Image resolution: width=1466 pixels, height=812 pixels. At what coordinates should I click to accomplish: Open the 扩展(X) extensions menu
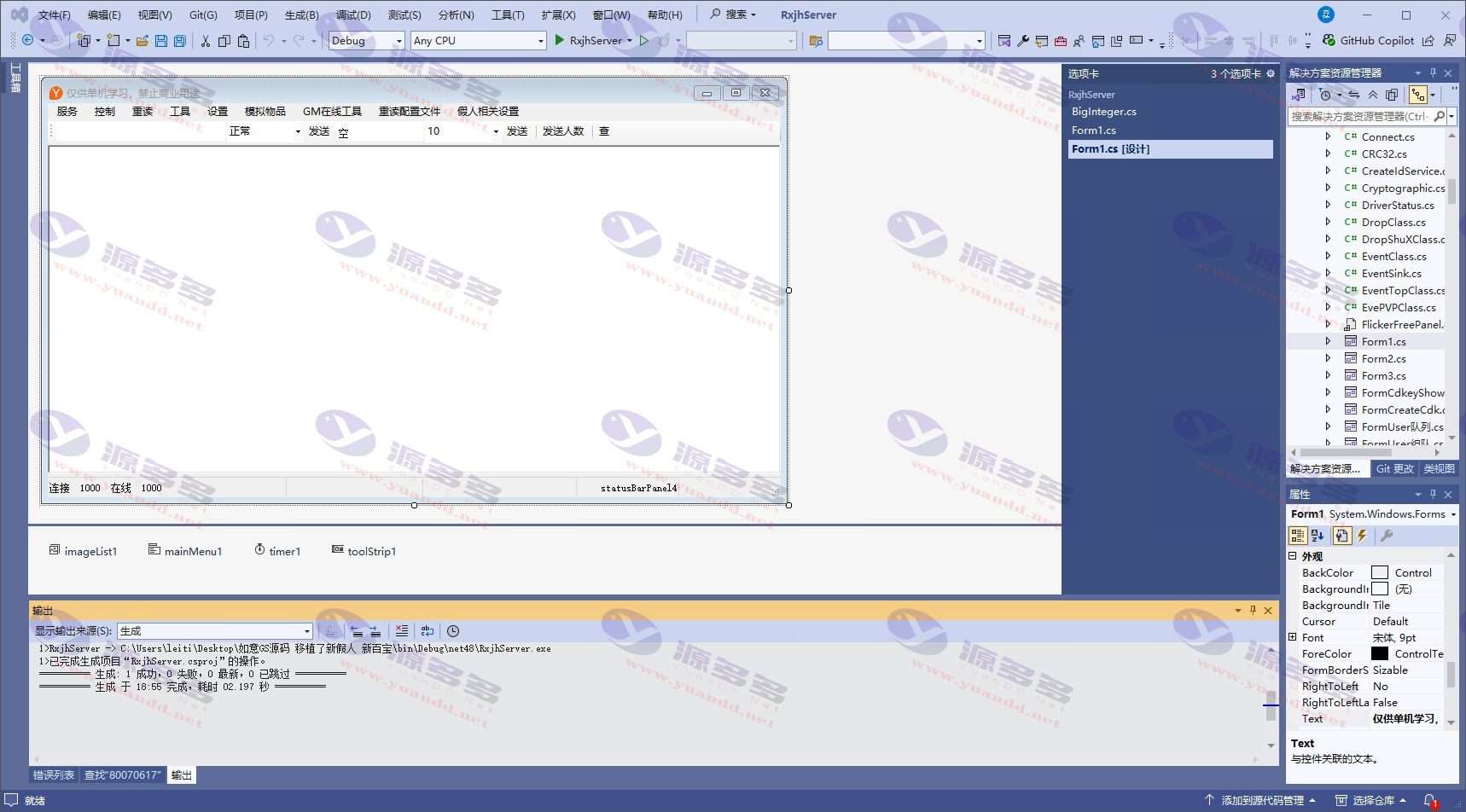[x=558, y=14]
